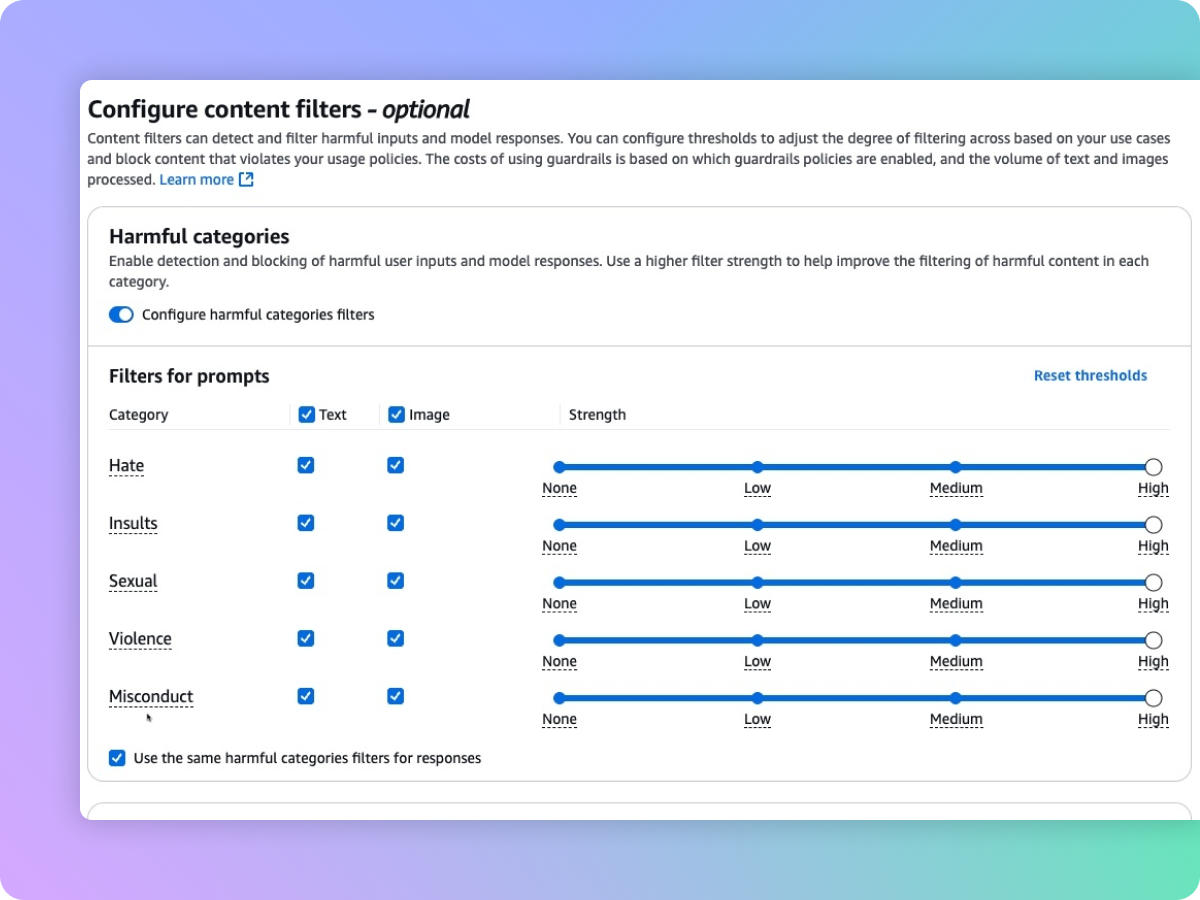Uncheck use same filters for responses
1200x900 pixels.
(x=118, y=758)
